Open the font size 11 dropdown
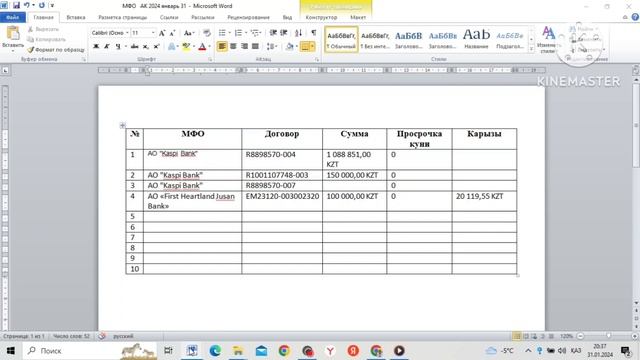This screenshot has width=640, height=360. [x=153, y=33]
